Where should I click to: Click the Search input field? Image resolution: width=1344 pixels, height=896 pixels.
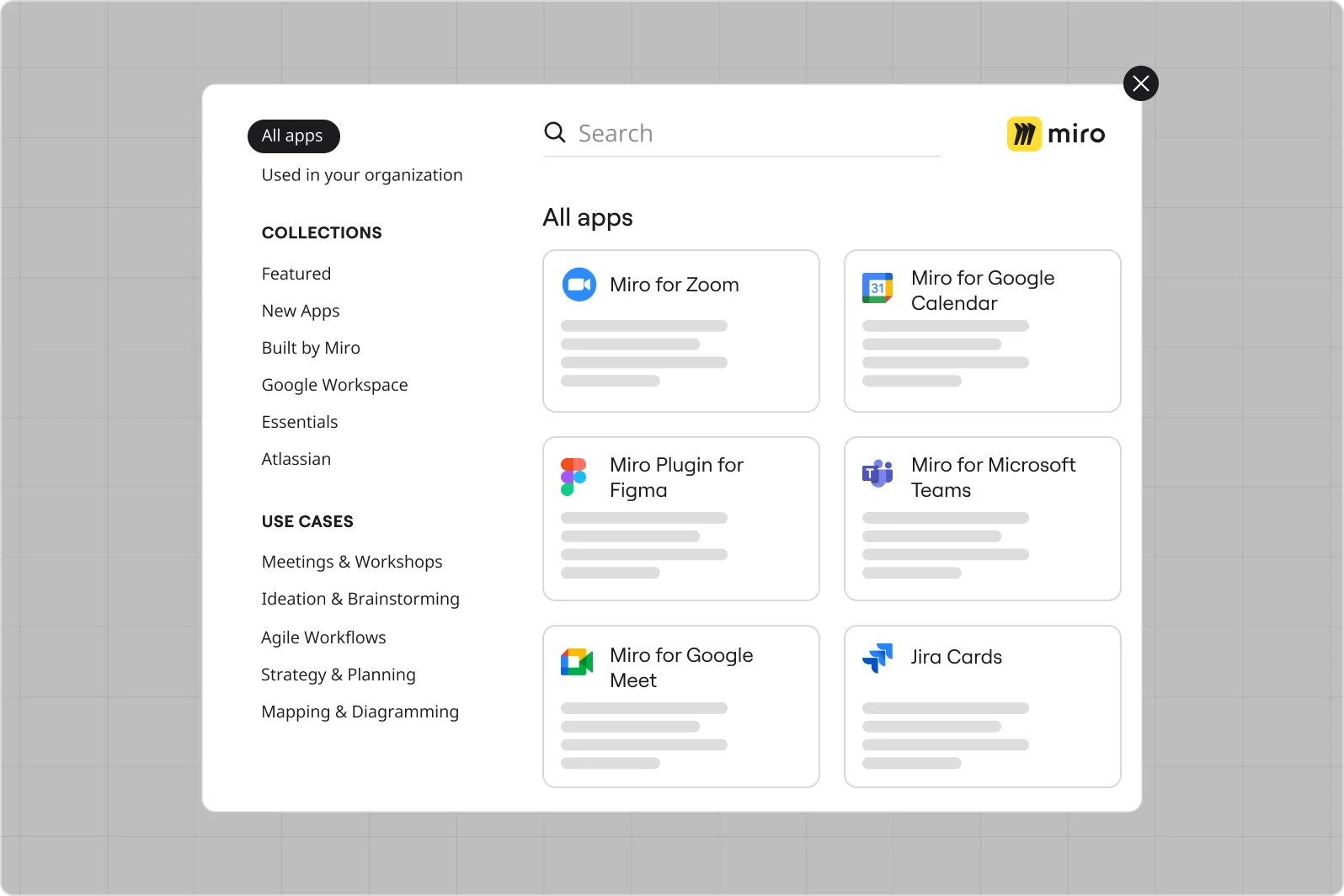pos(742,133)
